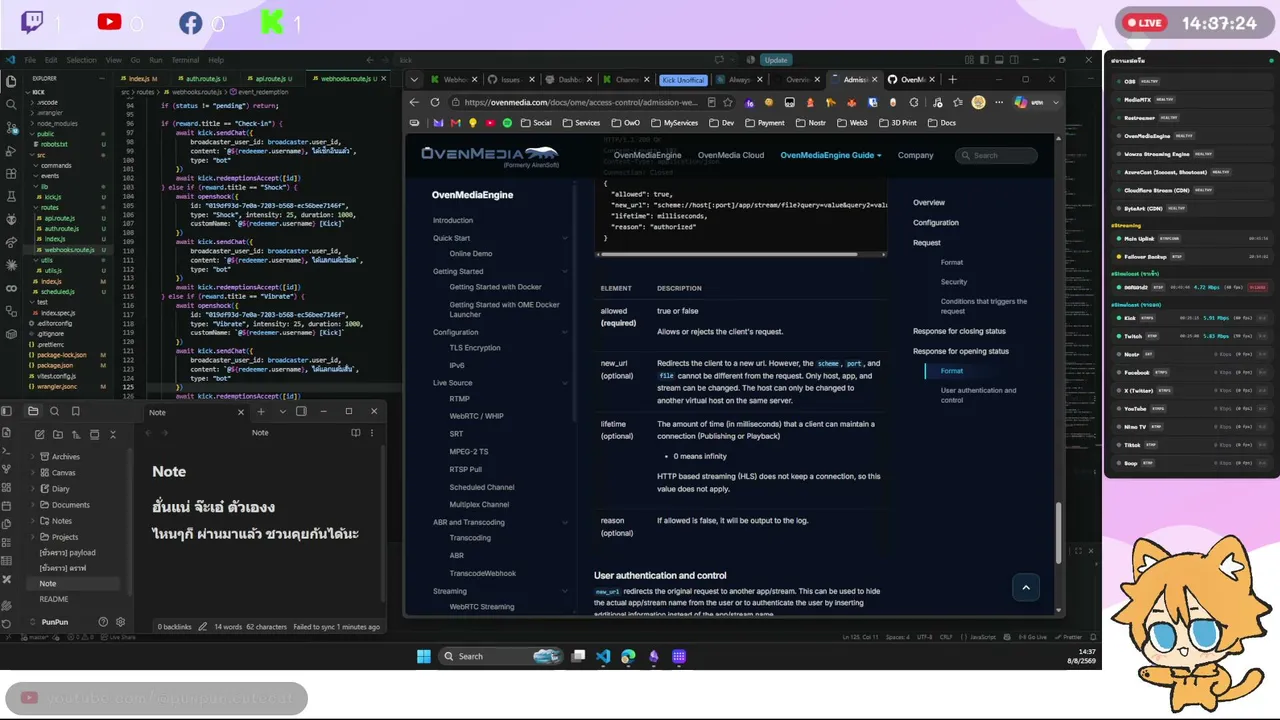1280x720 pixels.
Task: Click Twitch icon in stream overlay header
Action: tap(32, 22)
